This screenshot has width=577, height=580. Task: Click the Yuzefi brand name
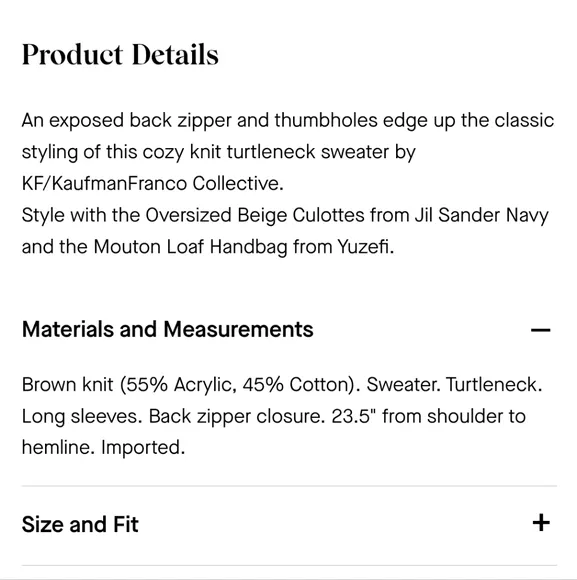365,246
